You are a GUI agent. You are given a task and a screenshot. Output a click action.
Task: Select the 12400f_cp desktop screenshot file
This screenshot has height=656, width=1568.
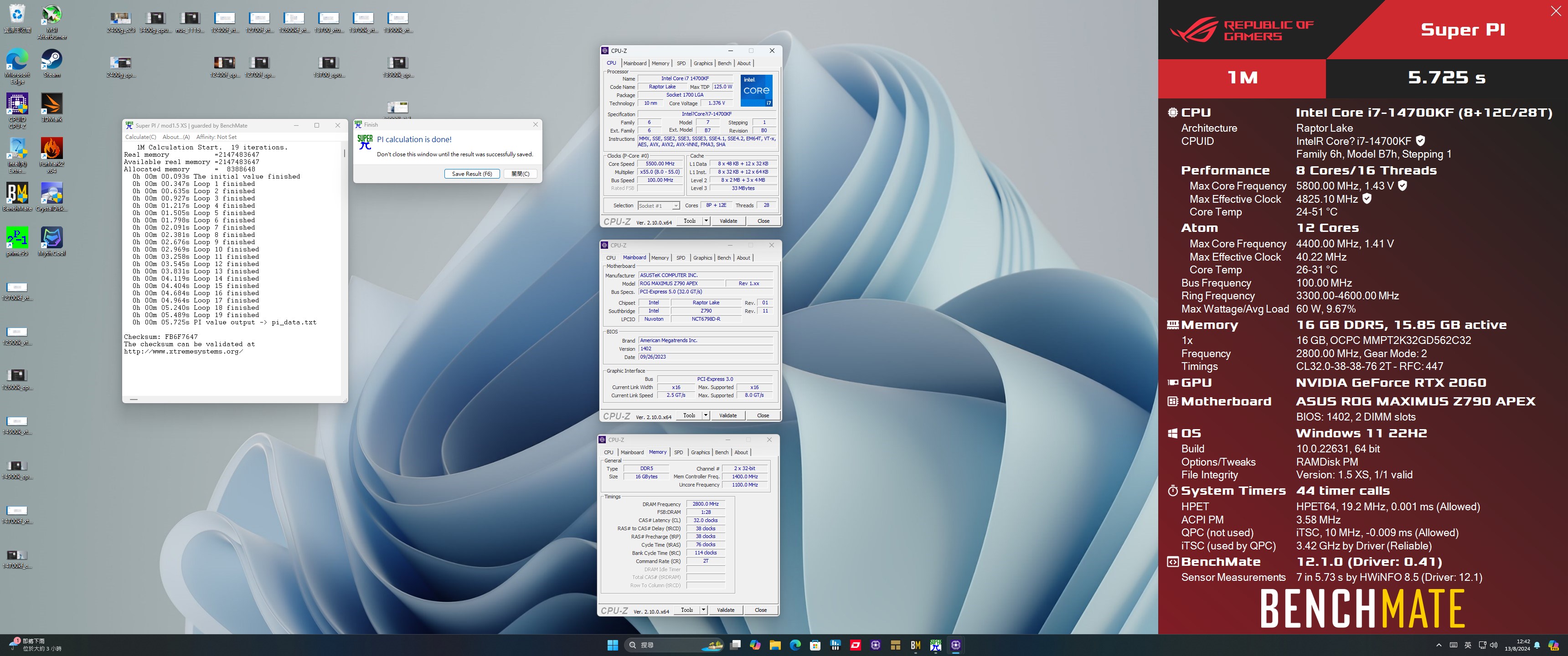pos(225,67)
